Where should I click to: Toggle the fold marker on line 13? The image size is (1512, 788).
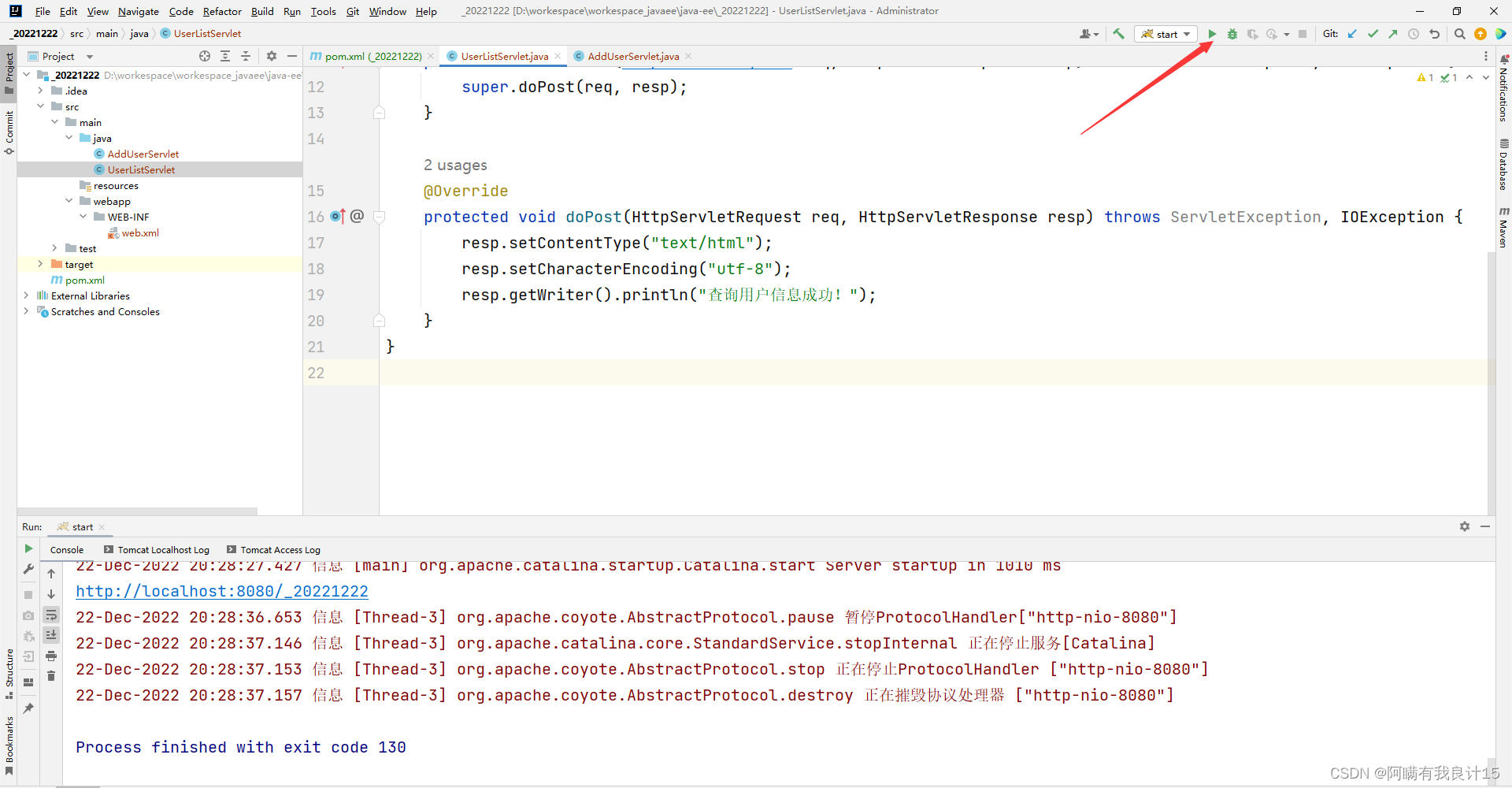(379, 113)
